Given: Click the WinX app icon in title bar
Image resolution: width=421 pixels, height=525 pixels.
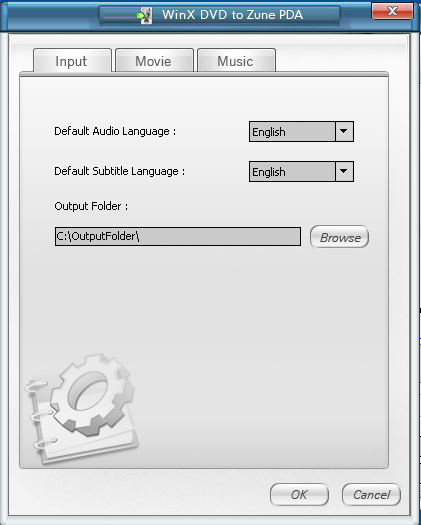Looking at the screenshot, I should point(145,15).
